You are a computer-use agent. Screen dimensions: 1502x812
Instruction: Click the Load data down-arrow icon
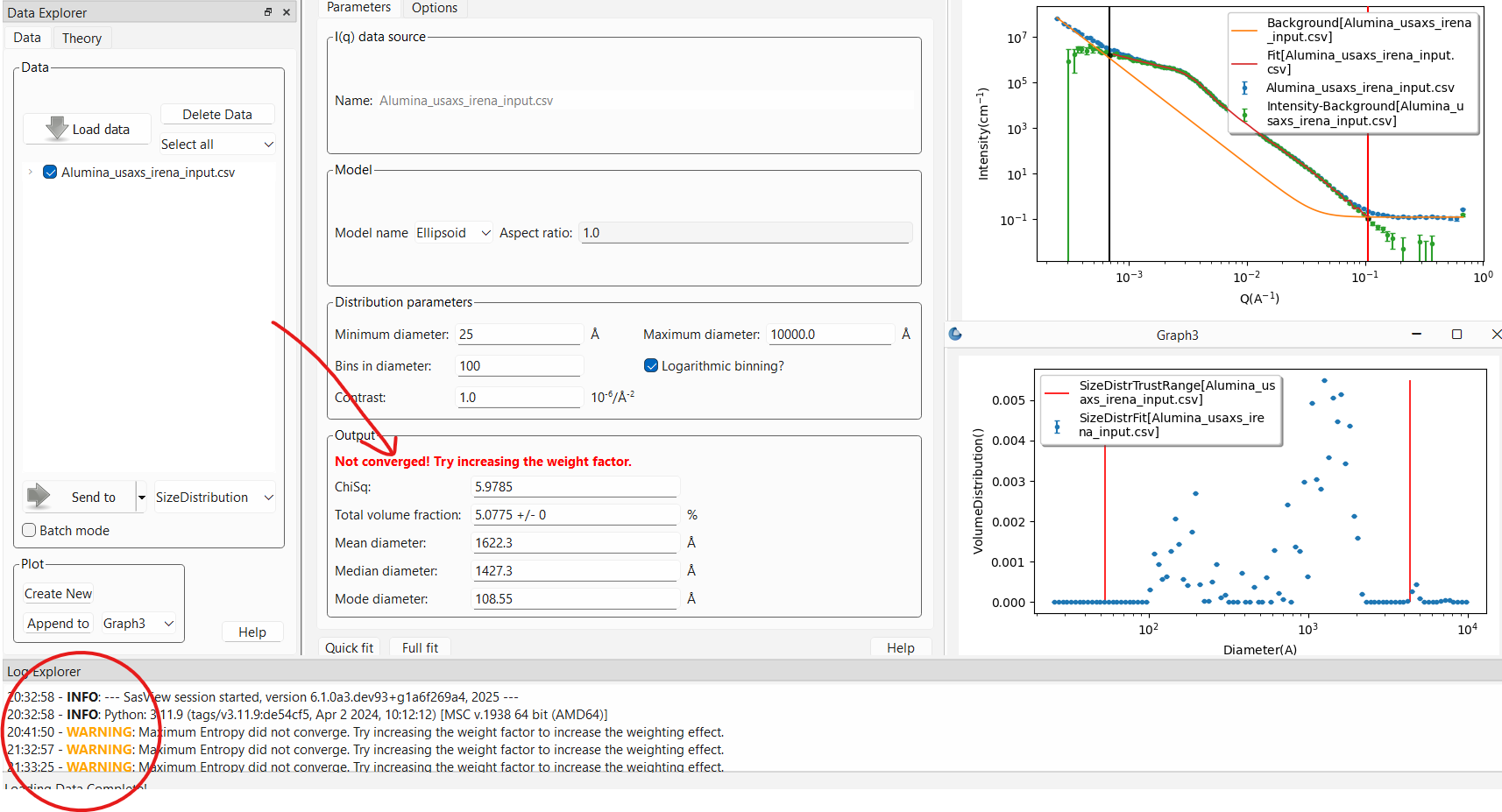[x=57, y=128]
